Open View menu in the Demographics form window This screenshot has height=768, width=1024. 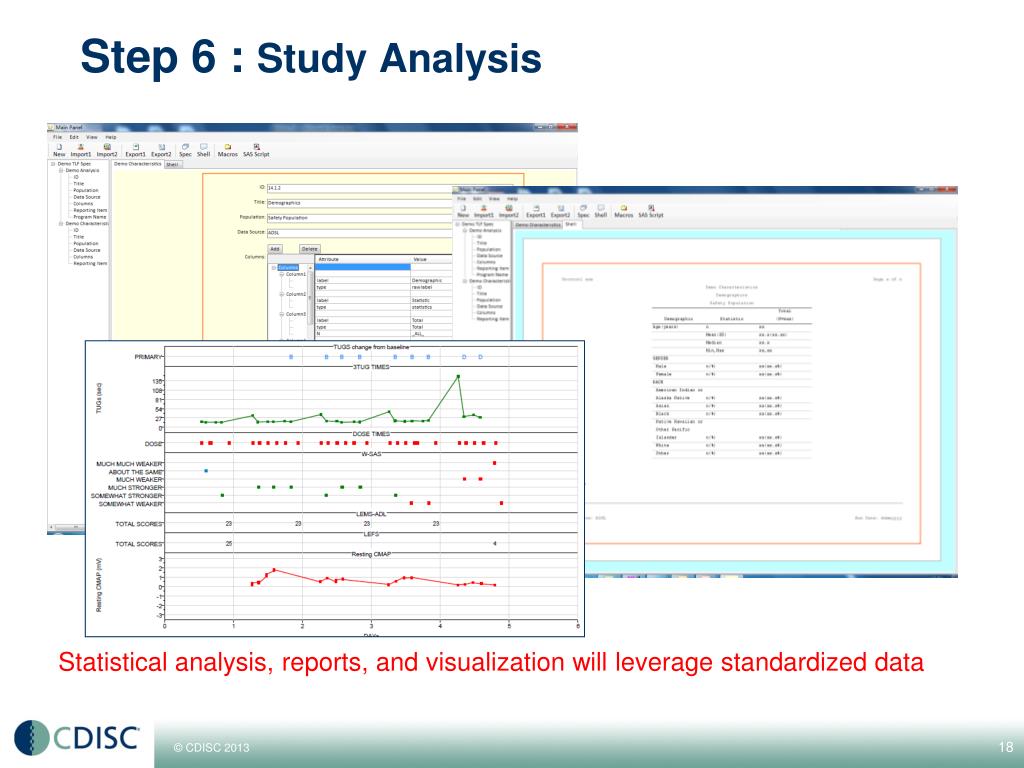pyautogui.click(x=92, y=137)
